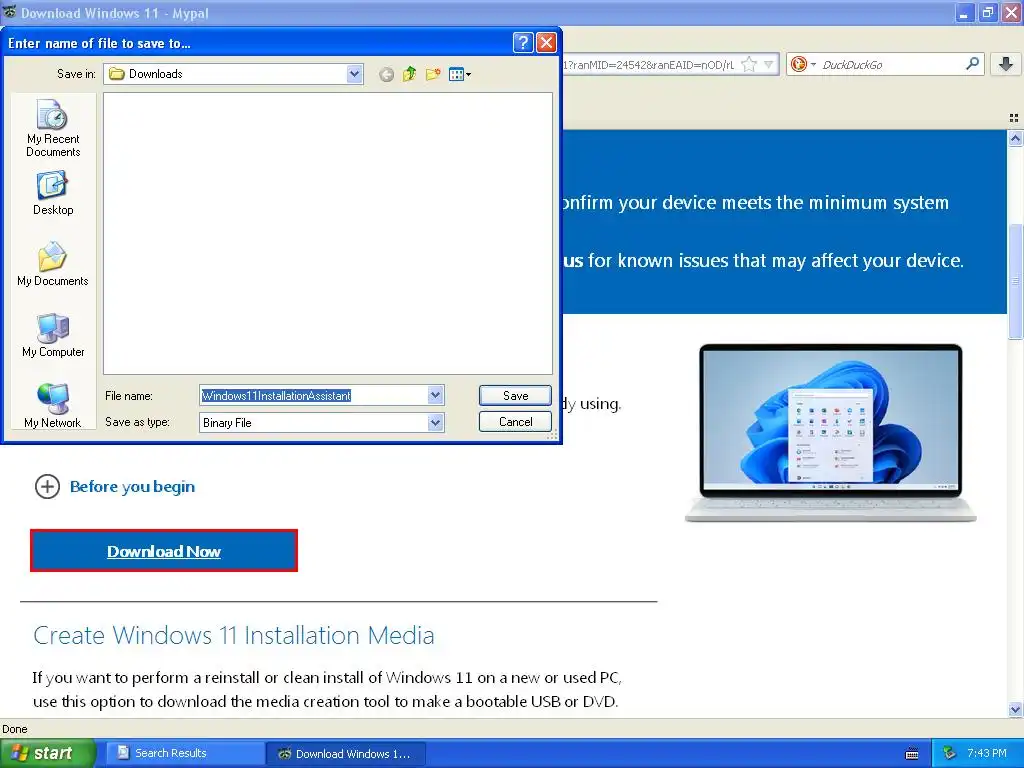Go back to last folder visited
The height and width of the screenshot is (768, 1024).
click(386, 74)
